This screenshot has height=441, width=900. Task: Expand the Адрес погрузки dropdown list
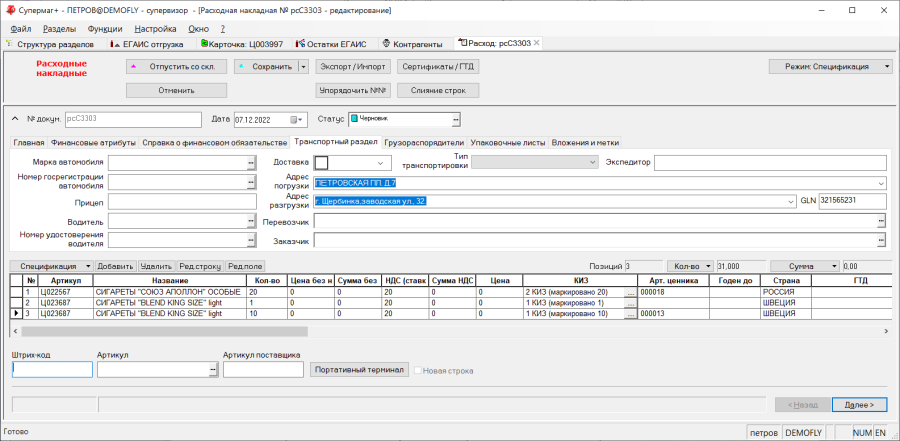tap(881, 183)
